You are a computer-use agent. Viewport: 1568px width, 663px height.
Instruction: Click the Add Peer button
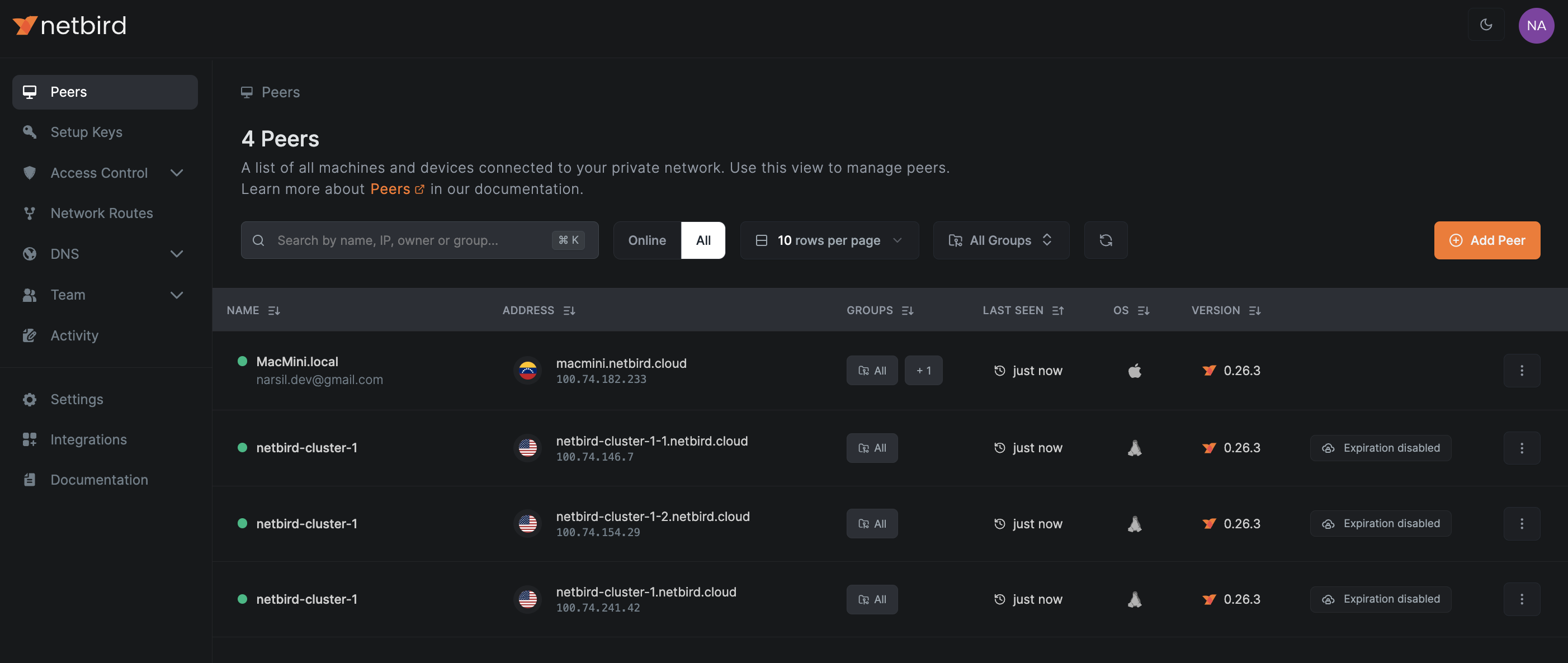click(1486, 240)
